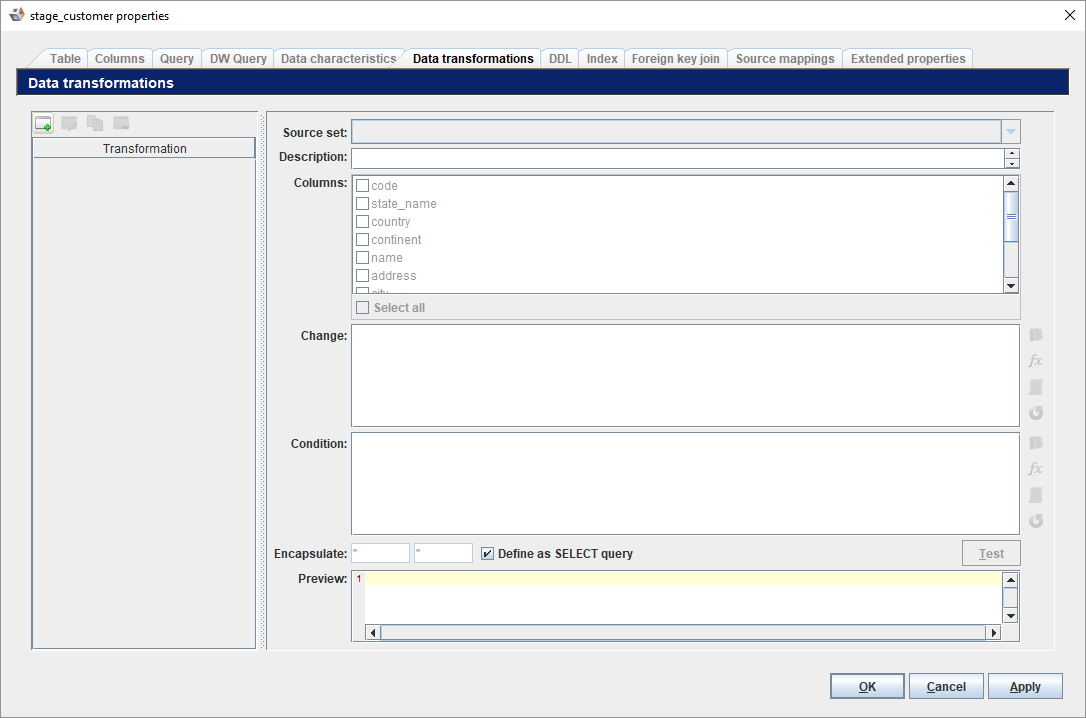The image size is (1086, 718).
Task: Open the DW Query tab
Action: pos(238,59)
